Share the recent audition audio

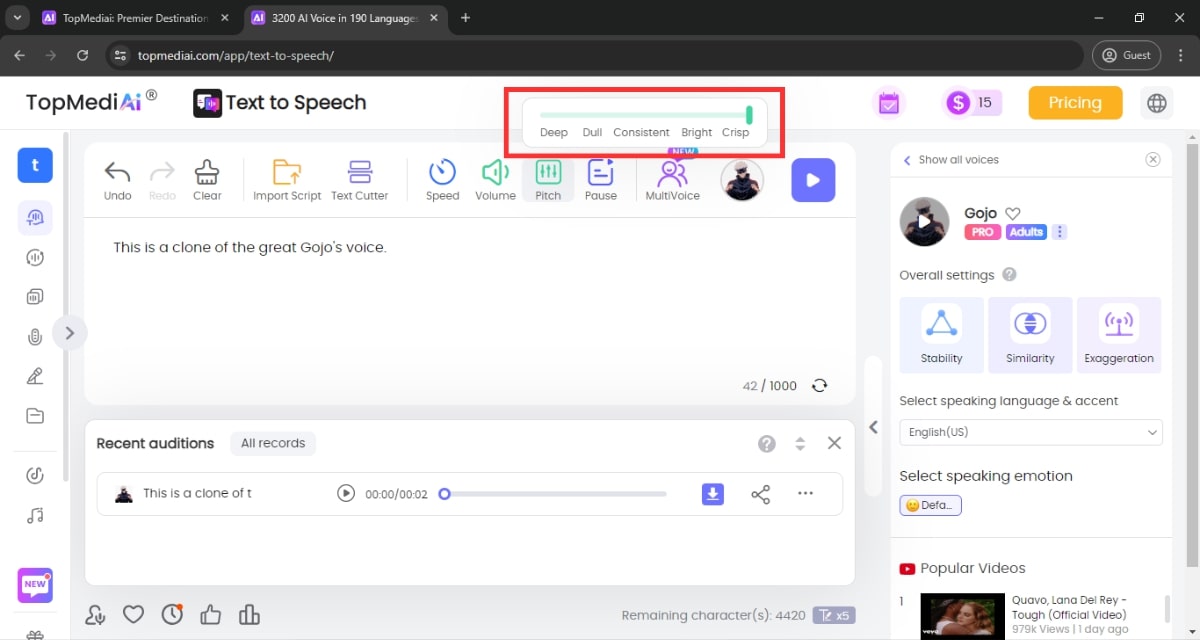coord(761,494)
